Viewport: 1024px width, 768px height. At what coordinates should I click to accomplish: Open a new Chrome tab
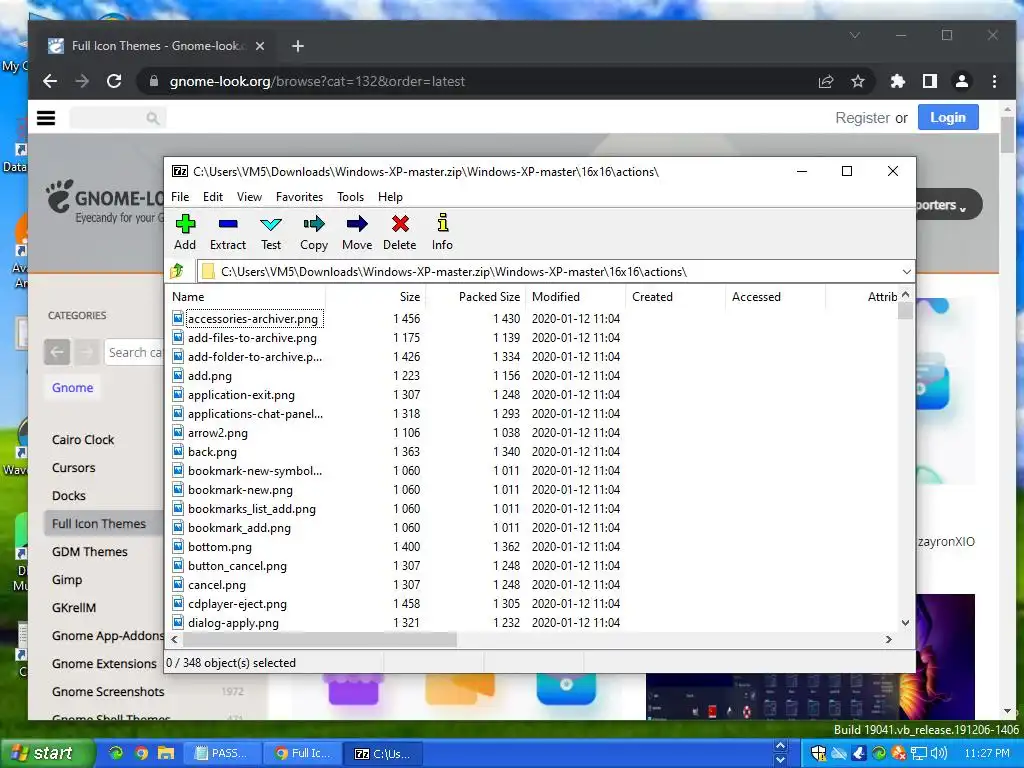[x=298, y=46]
